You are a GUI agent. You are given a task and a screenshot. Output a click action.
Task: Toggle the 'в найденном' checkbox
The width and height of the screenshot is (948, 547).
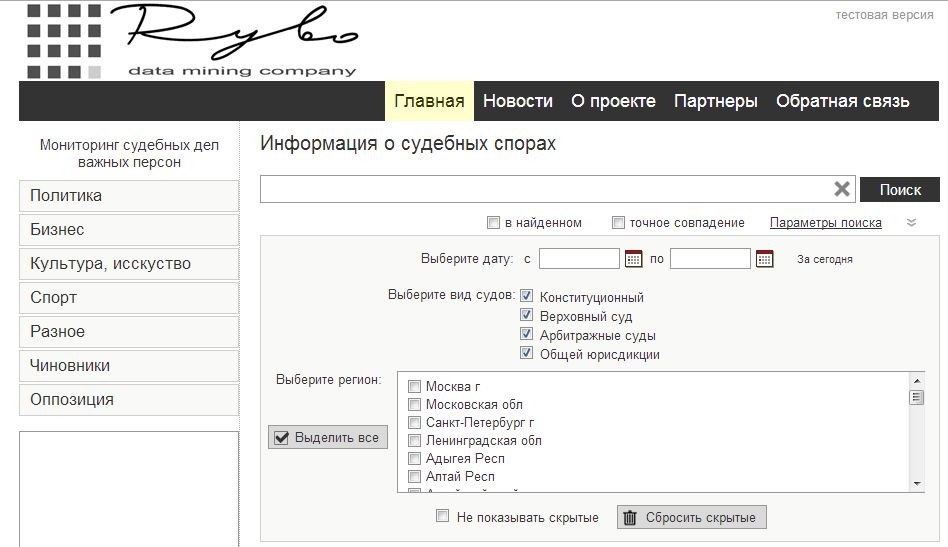[493, 223]
